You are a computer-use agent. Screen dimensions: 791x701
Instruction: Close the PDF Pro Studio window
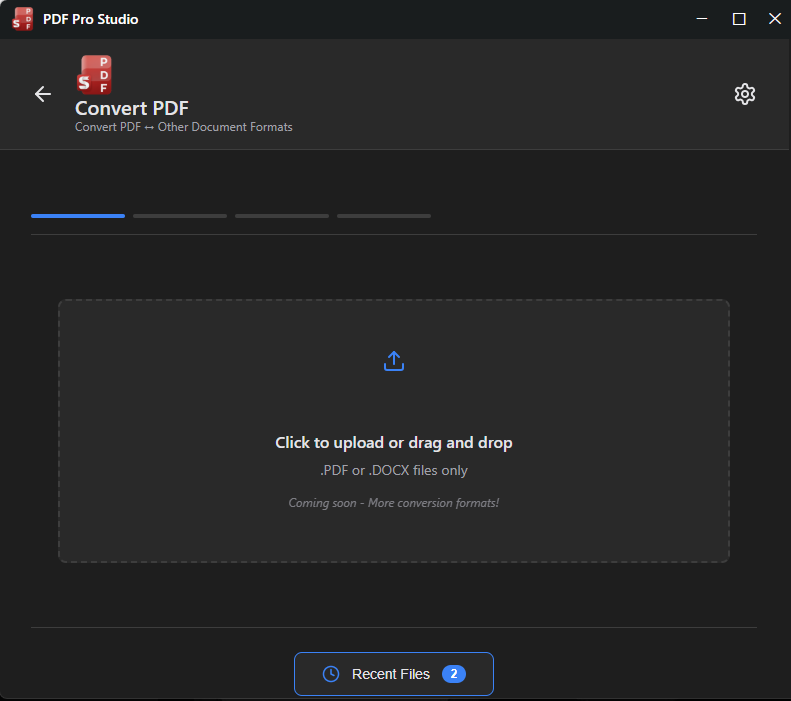tap(775, 19)
